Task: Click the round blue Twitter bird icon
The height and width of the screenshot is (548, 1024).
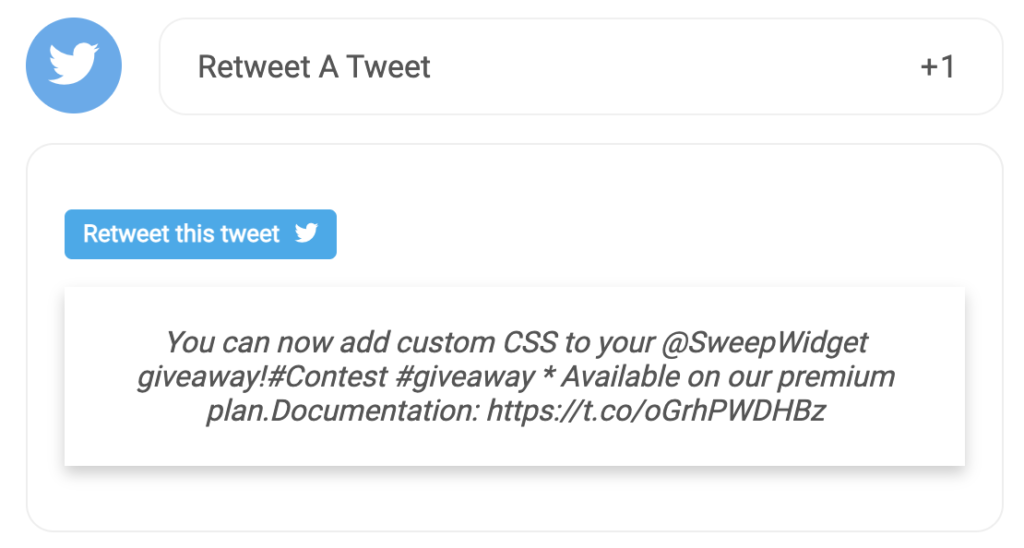Action: coord(74,65)
